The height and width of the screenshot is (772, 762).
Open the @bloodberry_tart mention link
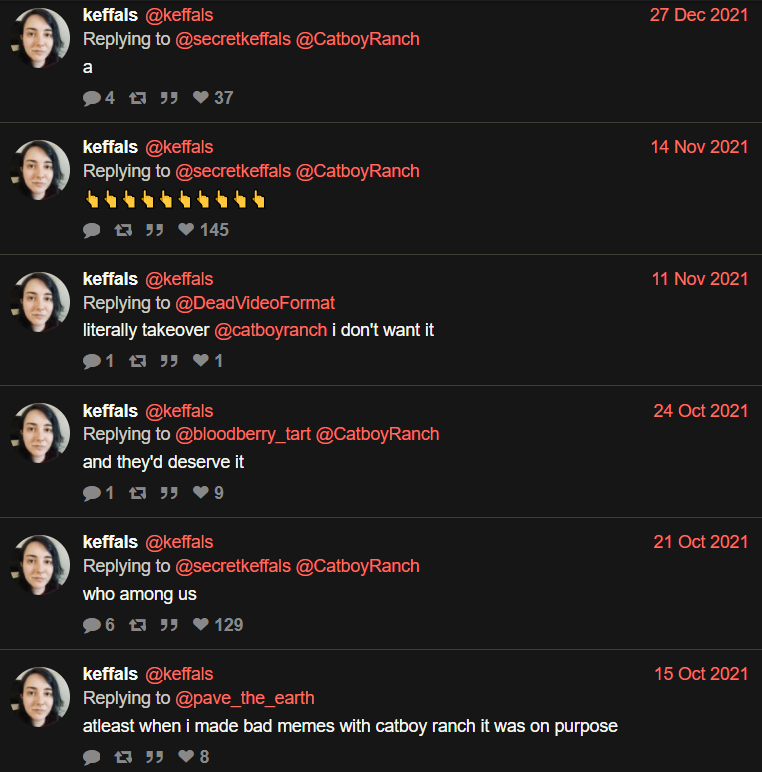[243, 434]
